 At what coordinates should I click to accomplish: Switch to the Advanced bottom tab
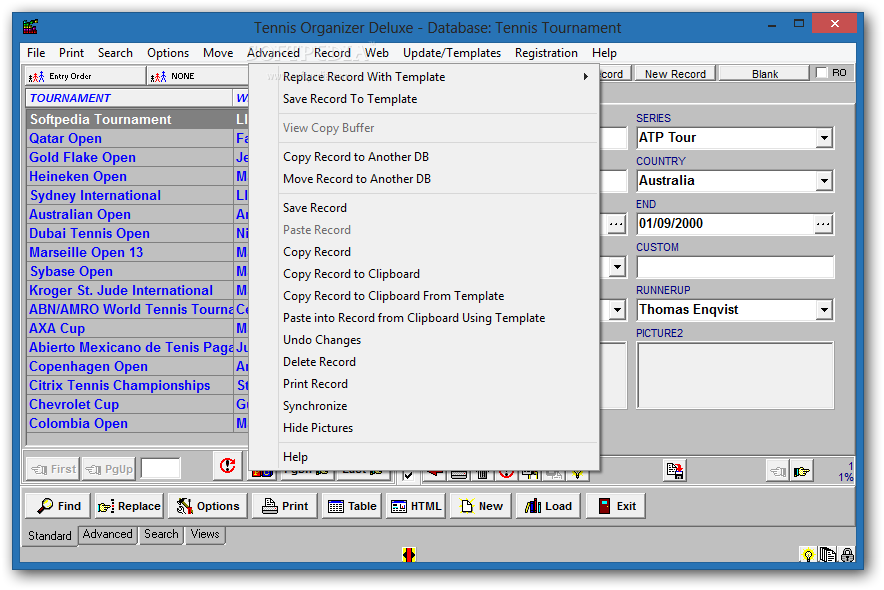coord(107,534)
